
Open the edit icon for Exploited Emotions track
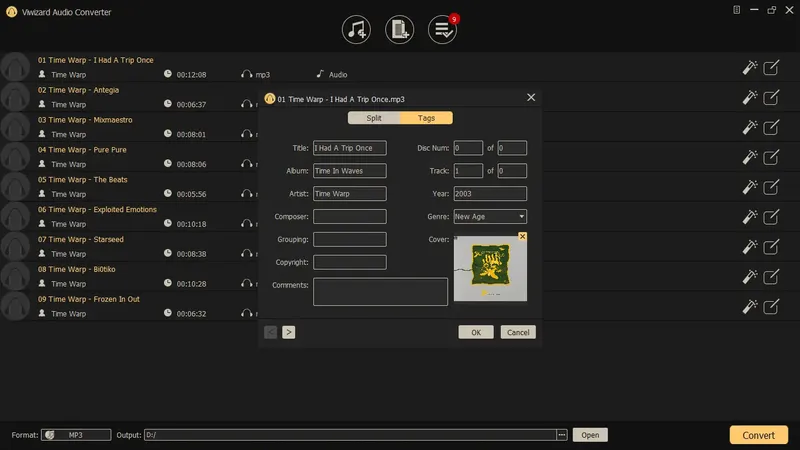tap(771, 217)
